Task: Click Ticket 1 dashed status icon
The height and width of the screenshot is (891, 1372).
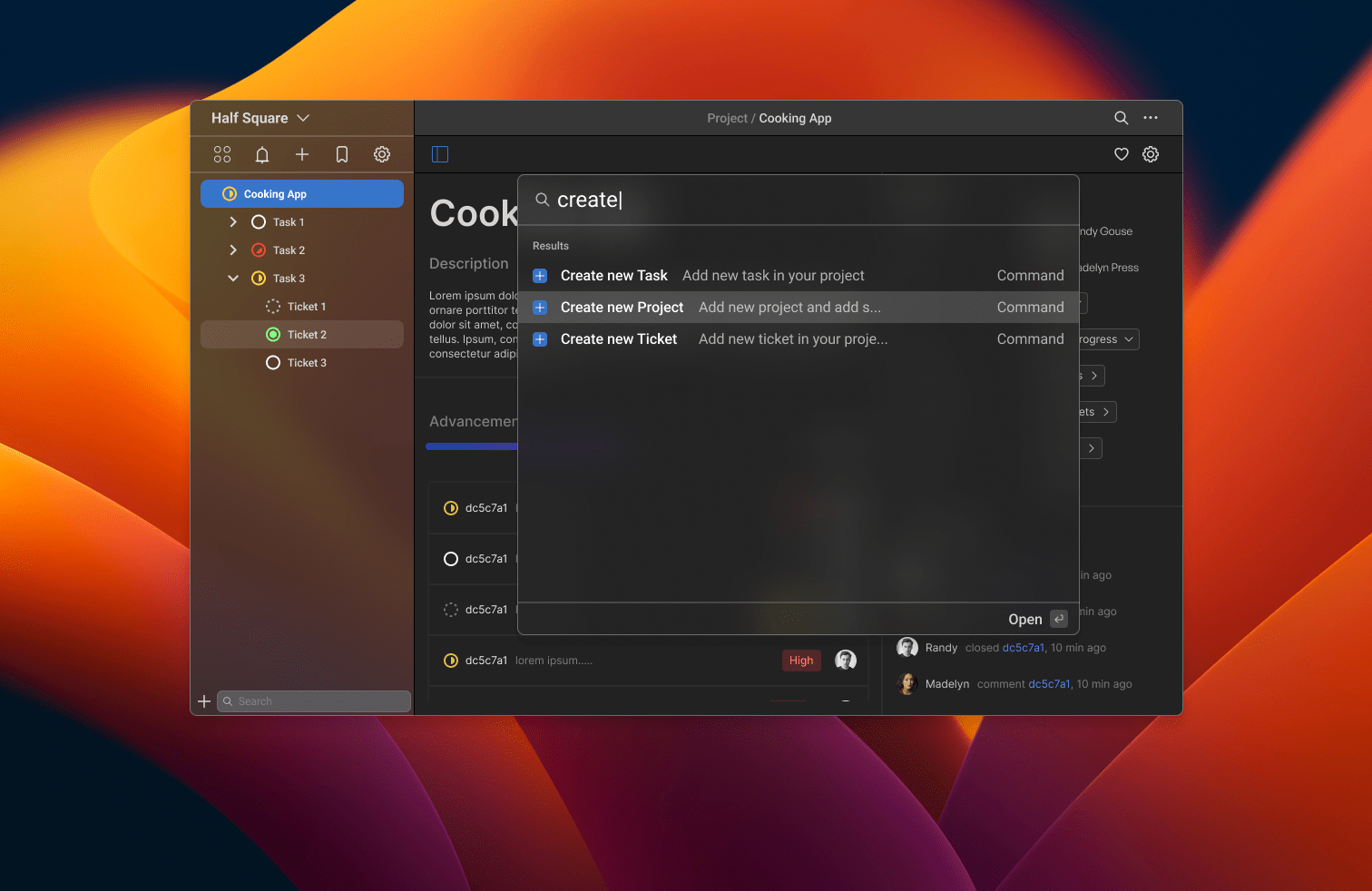Action: pyautogui.click(x=273, y=307)
